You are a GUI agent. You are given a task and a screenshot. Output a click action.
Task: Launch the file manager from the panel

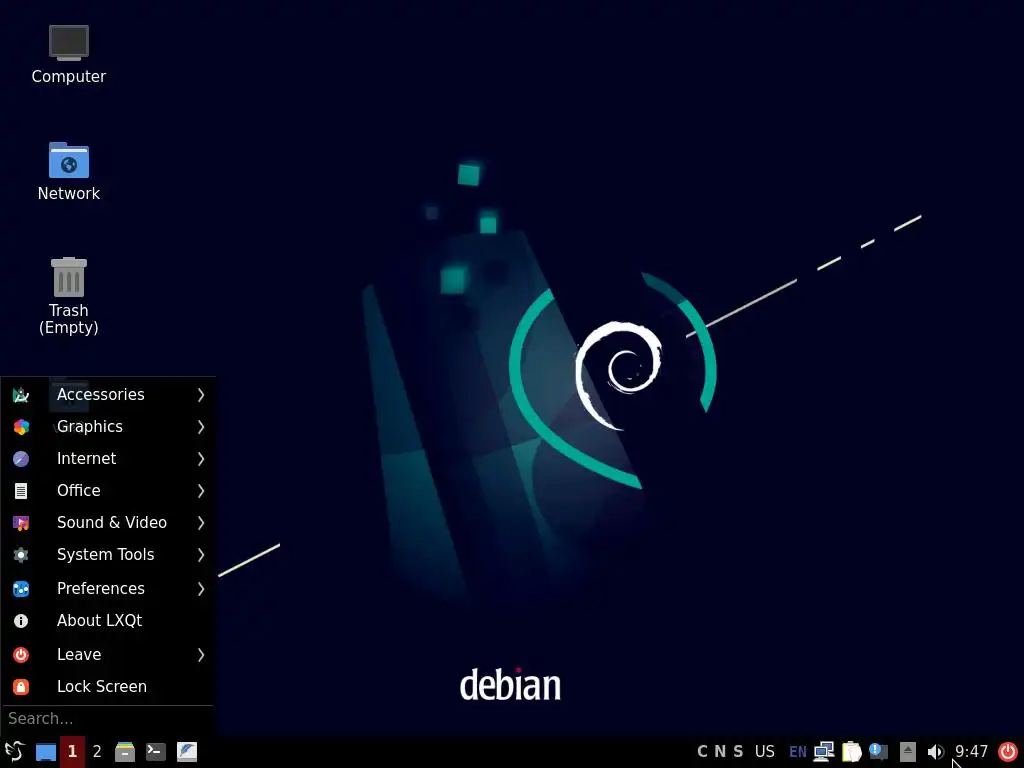(x=125, y=752)
